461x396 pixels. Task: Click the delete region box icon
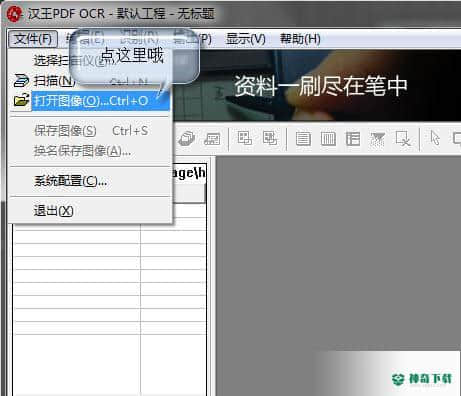click(x=403, y=138)
